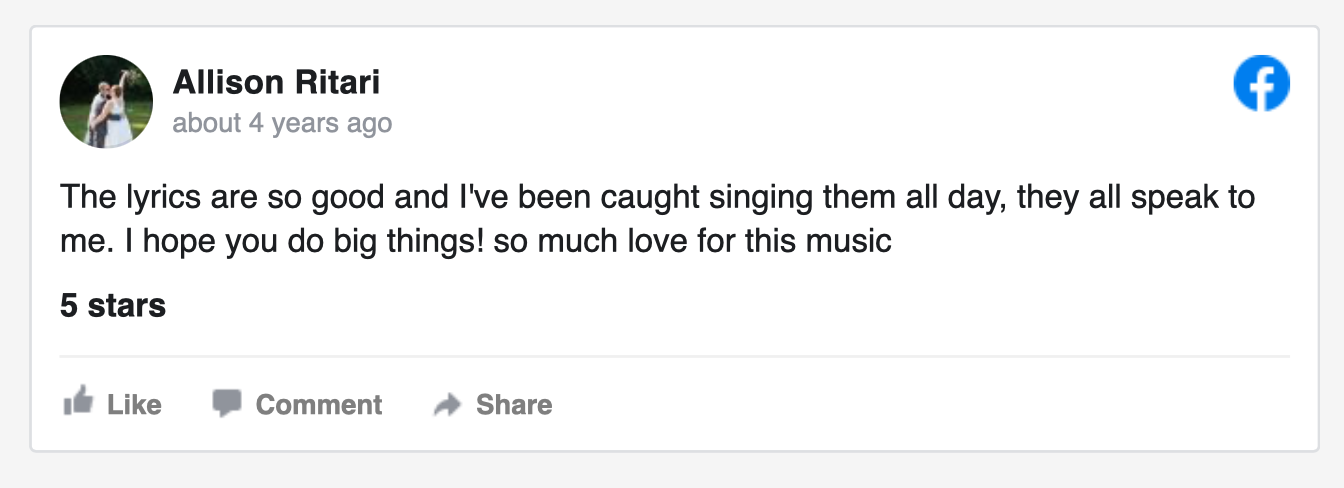Click the '5 stars' rating text
The height and width of the screenshot is (488, 1344).
(x=112, y=306)
